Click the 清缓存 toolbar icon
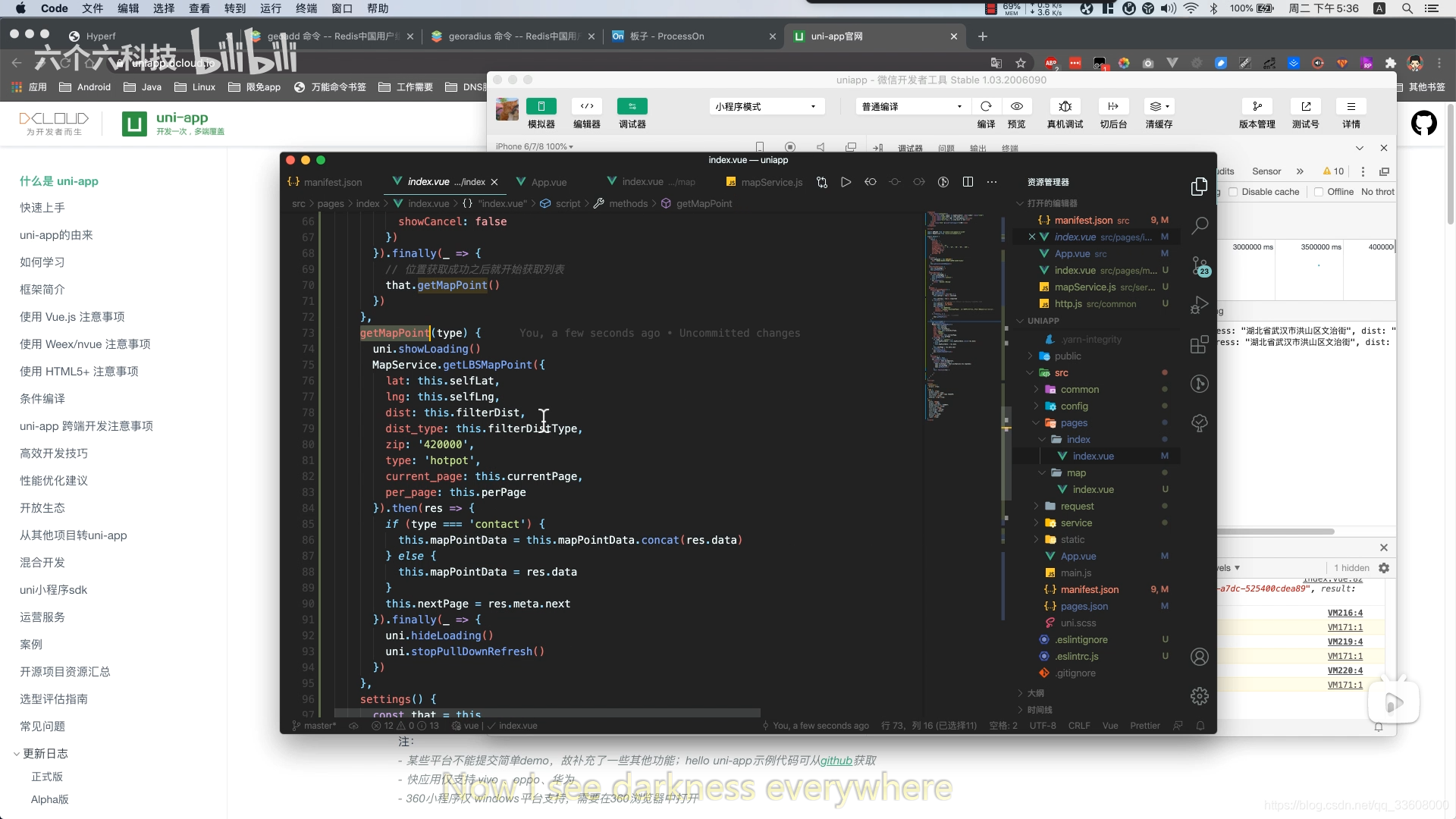 pyautogui.click(x=1159, y=107)
